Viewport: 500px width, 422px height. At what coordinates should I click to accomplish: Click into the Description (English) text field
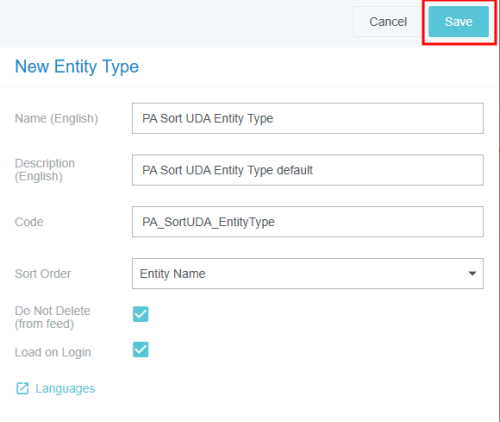(308, 170)
